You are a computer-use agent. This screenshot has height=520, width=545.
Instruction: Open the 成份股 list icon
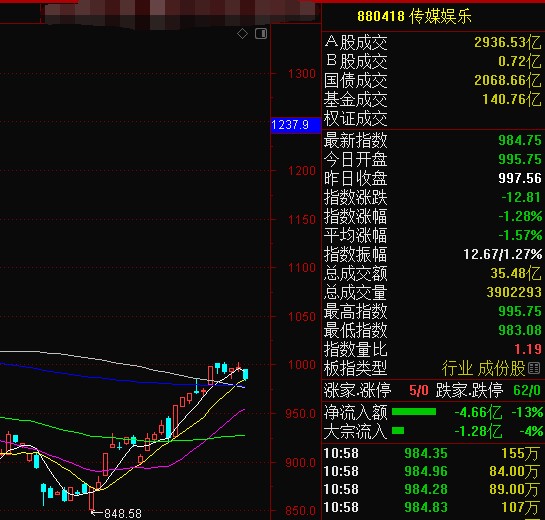click(x=534, y=368)
